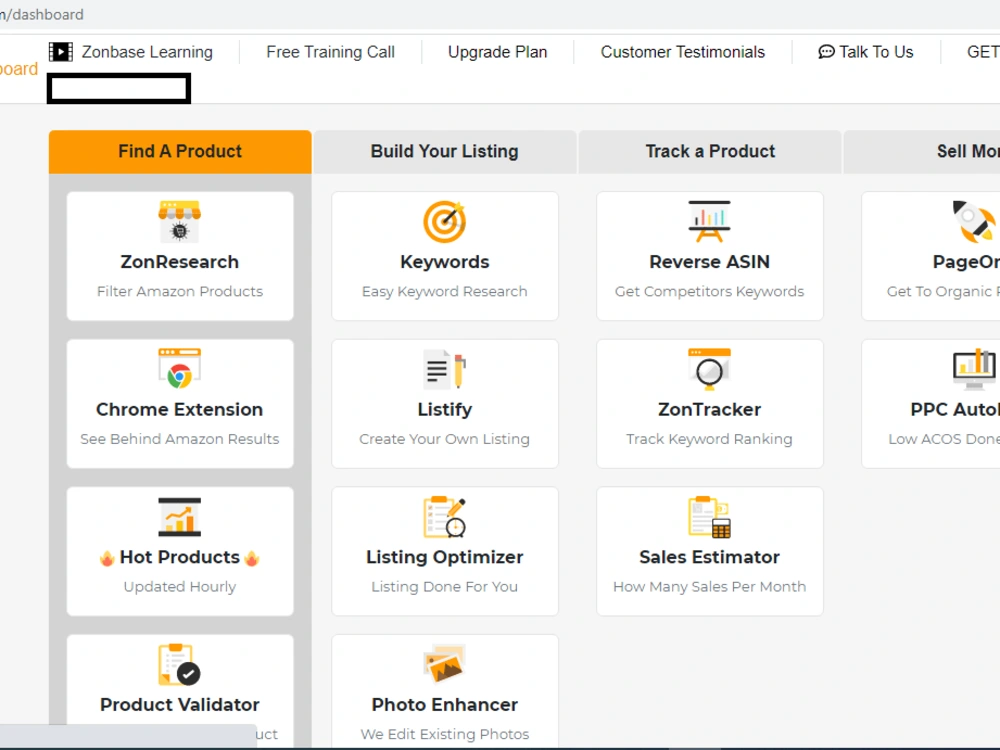
Task: Click 'Updated Hourly' text
Action: [x=180, y=587]
